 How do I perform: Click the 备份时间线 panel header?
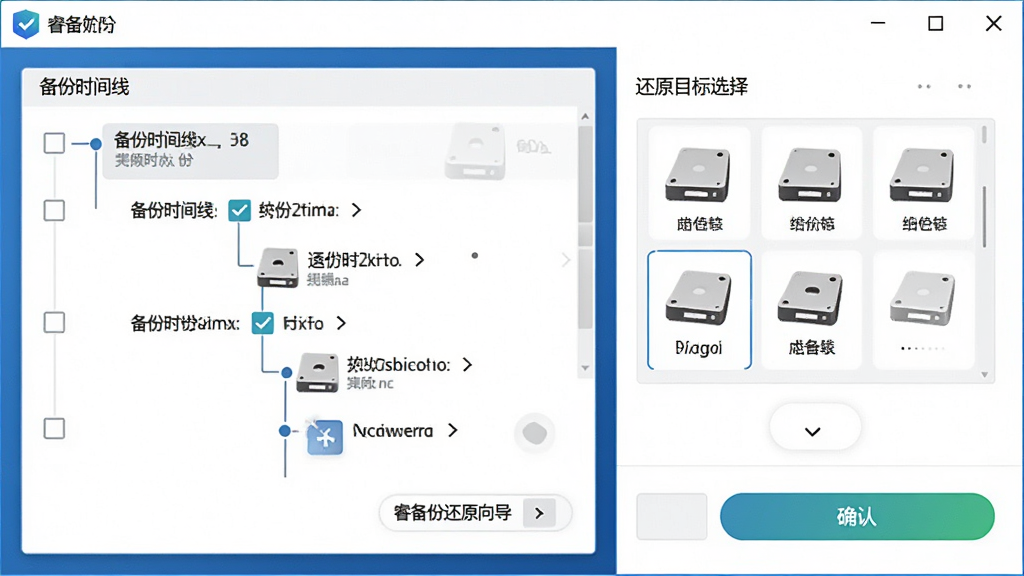[x=308, y=87]
